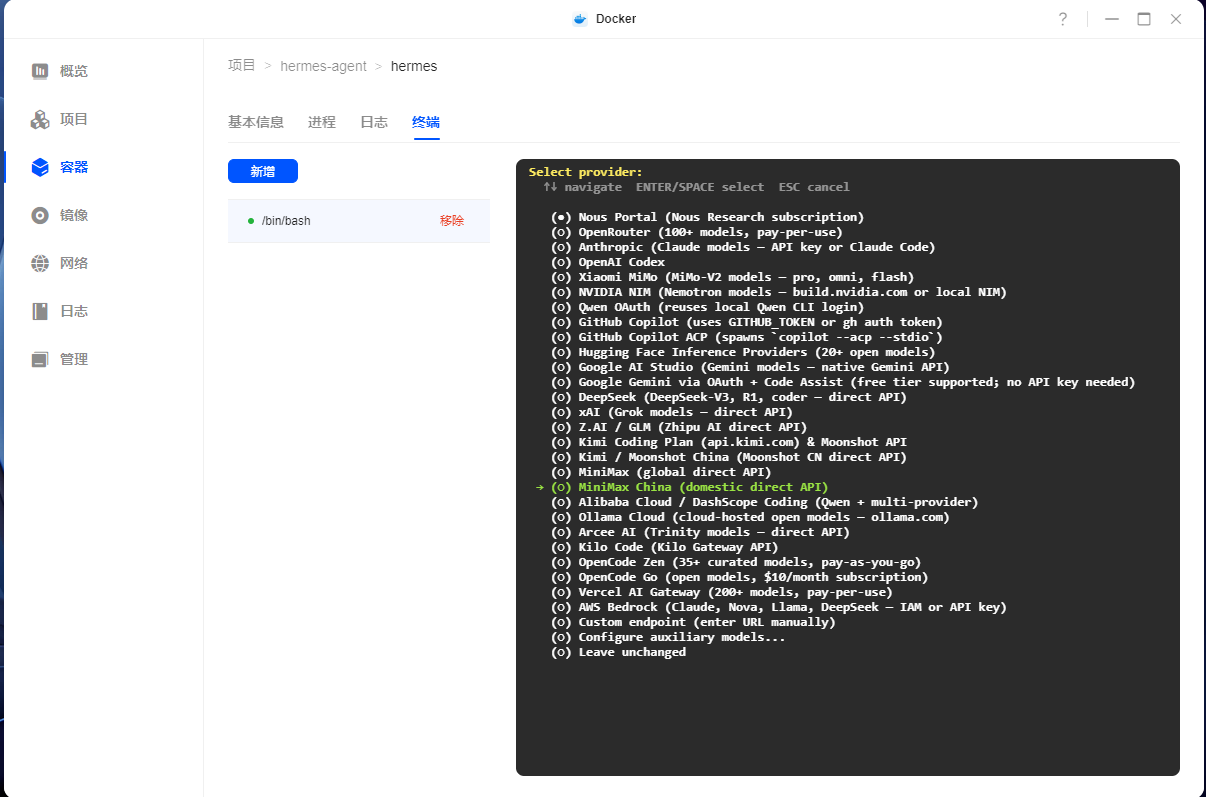Click the Select provider heading
This screenshot has width=1206, height=797.
pos(586,172)
